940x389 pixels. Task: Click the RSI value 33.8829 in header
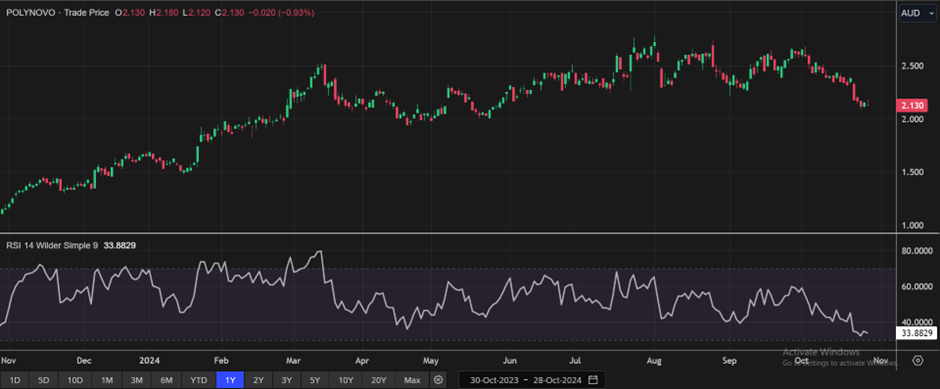[x=120, y=245]
